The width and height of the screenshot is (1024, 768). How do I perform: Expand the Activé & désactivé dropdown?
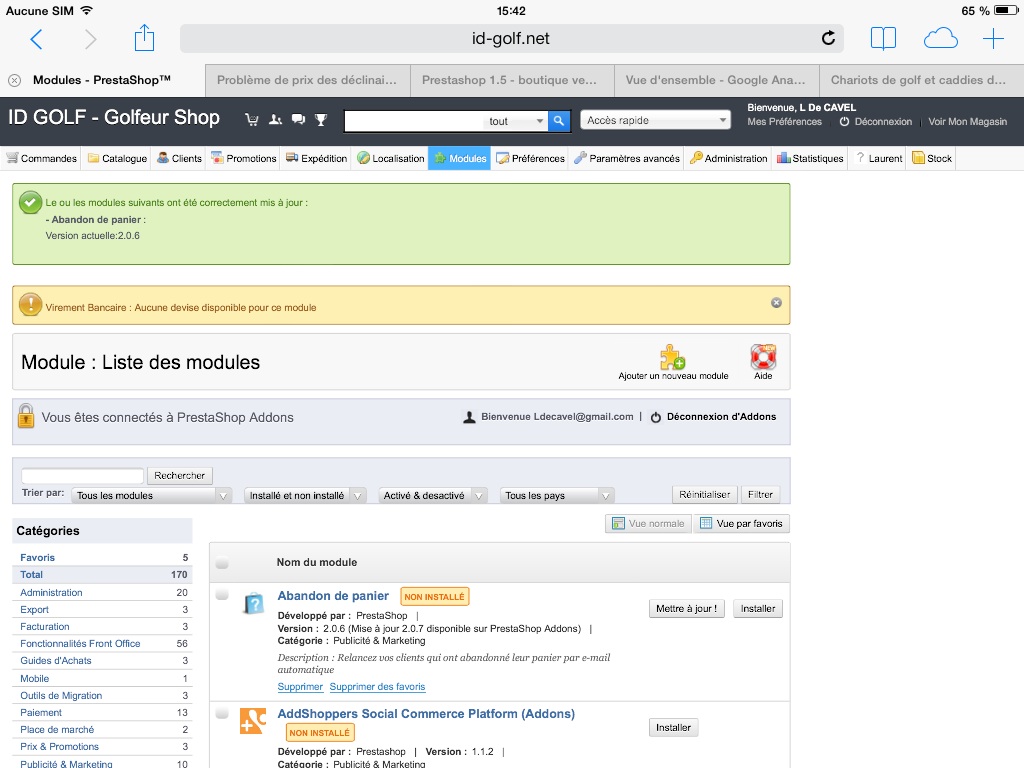[433, 496]
